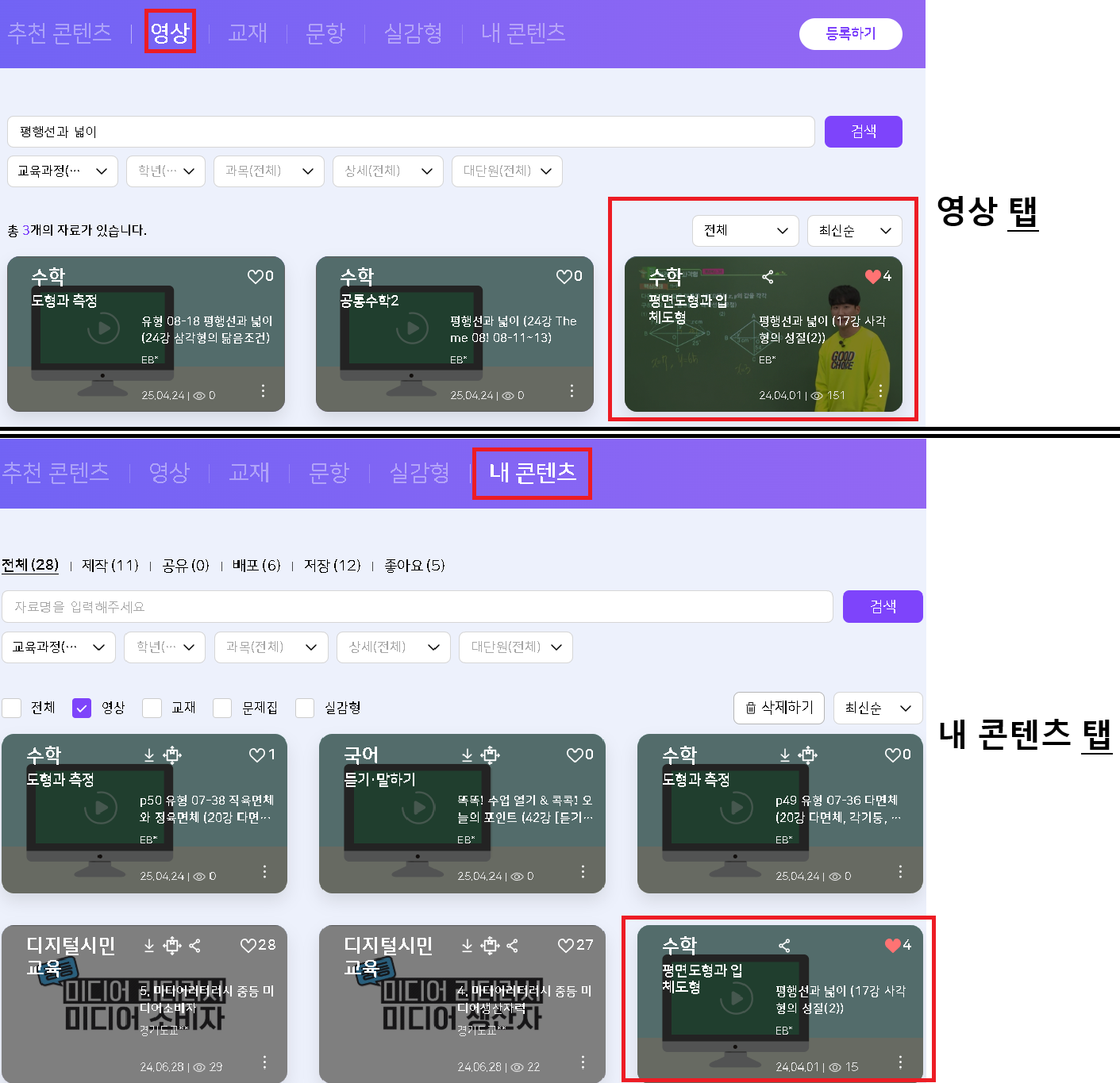1120x1083 pixels.
Task: Open three-dot menu on p49 유형 07-36 card
Action: click(900, 872)
